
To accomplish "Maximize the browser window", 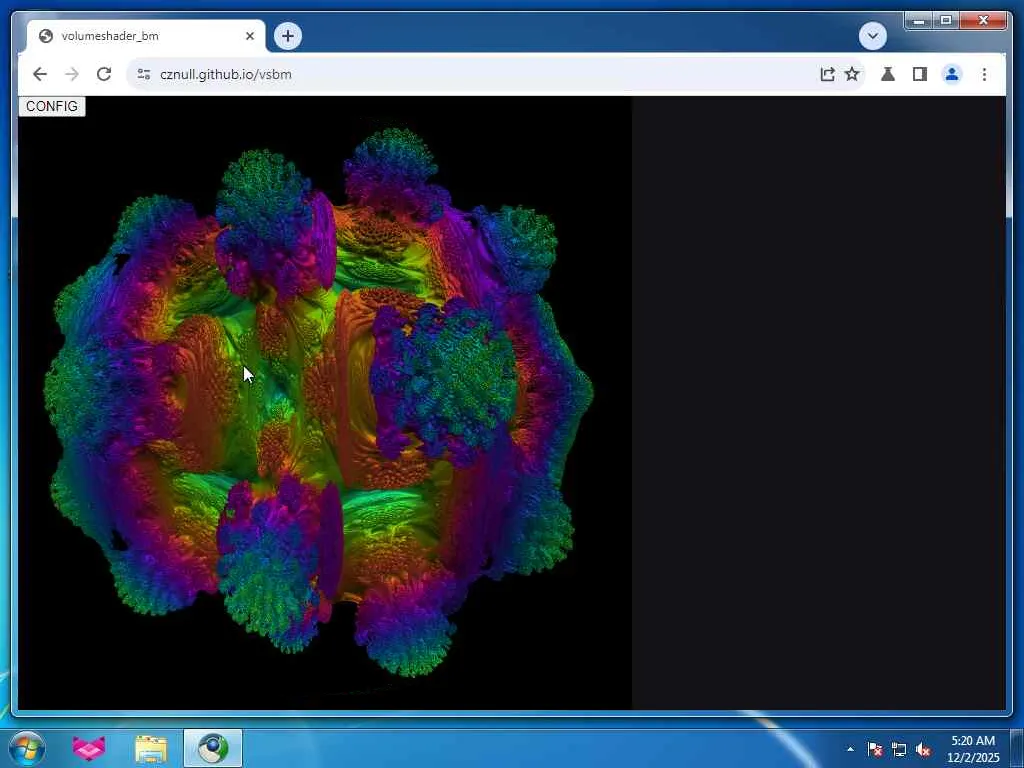I will click(946, 21).
